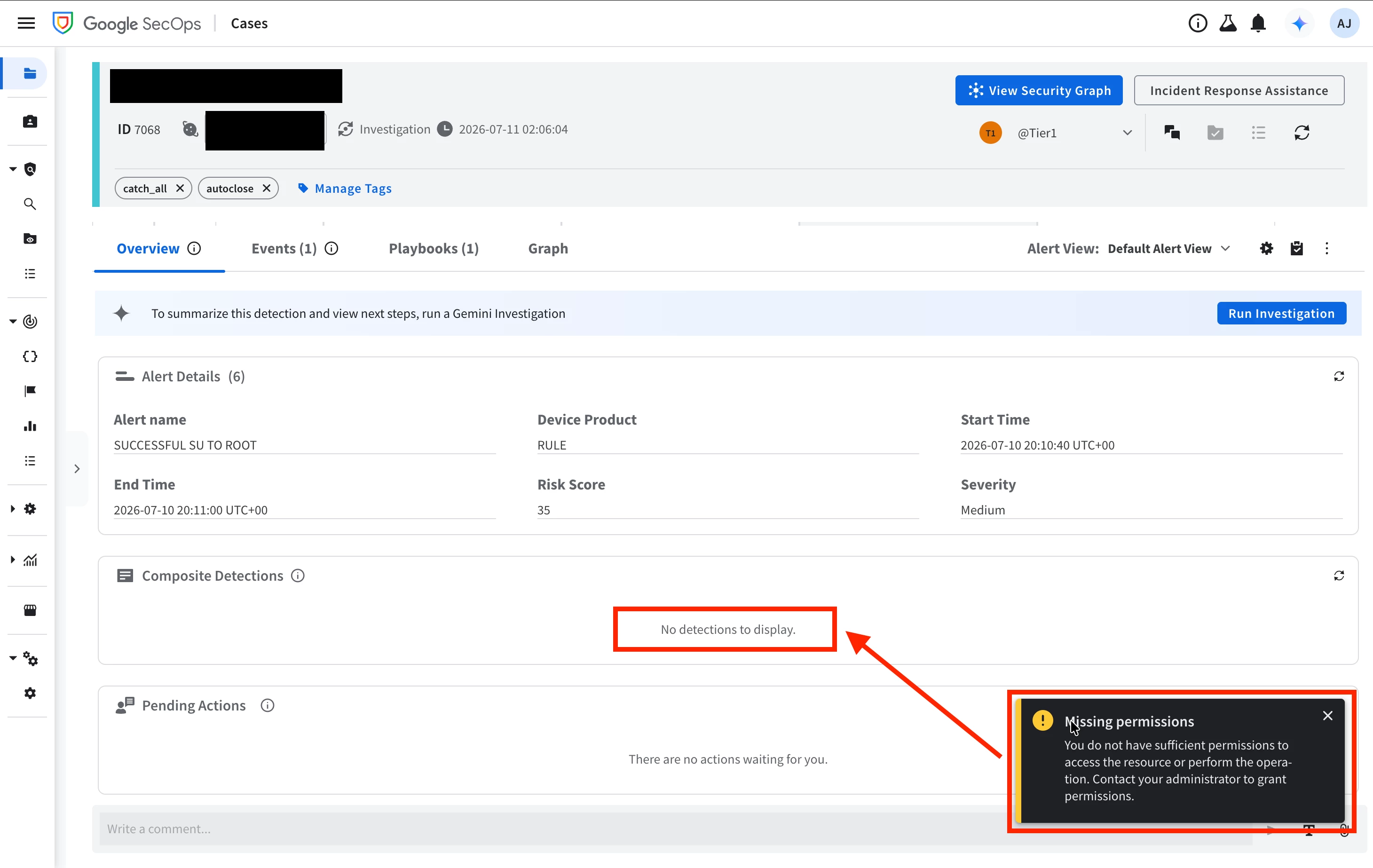Screen dimensions: 1373x868
Task: Open the notifications bell
Action: point(1258,24)
